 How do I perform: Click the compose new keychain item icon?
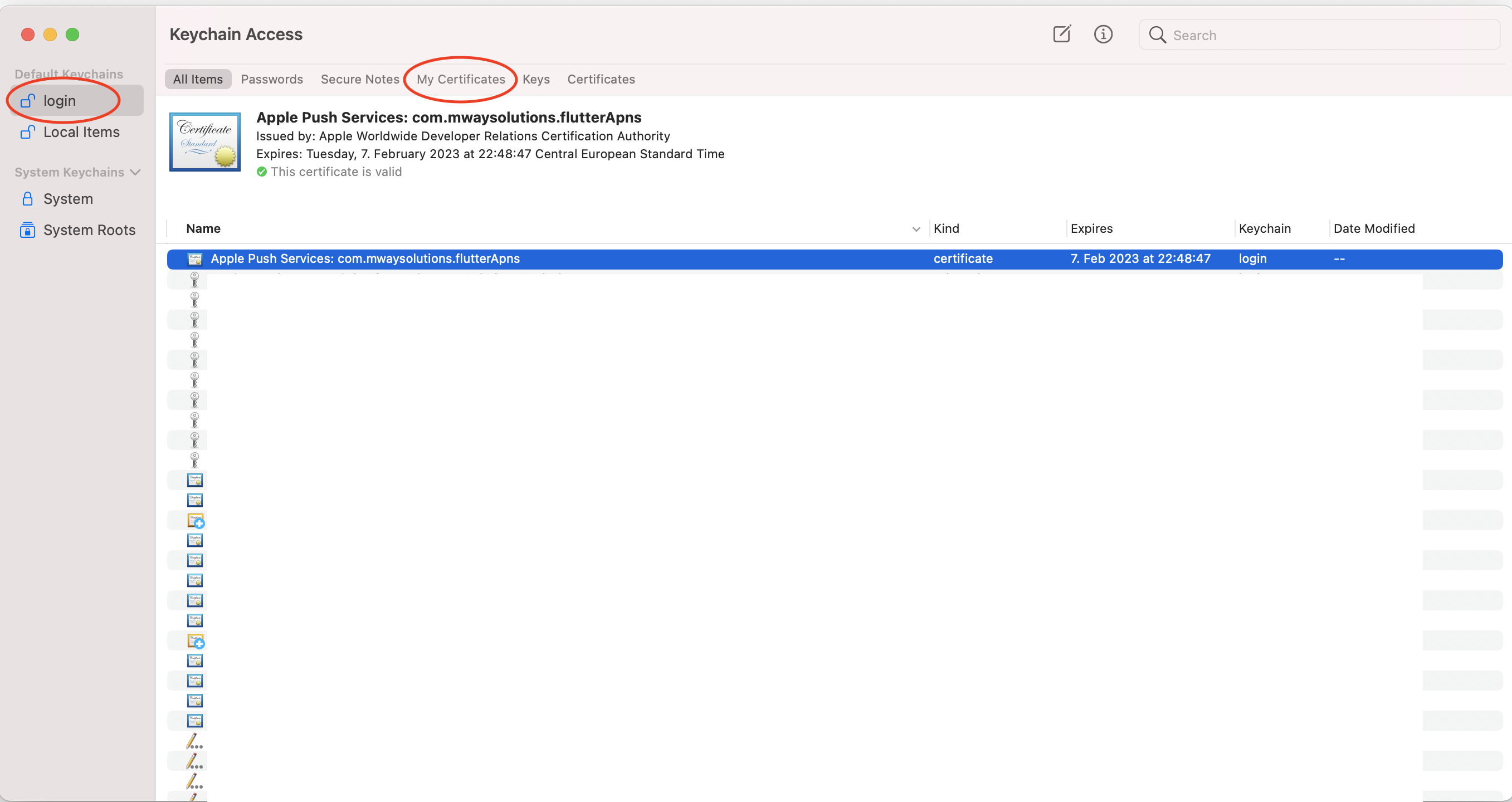(x=1061, y=34)
